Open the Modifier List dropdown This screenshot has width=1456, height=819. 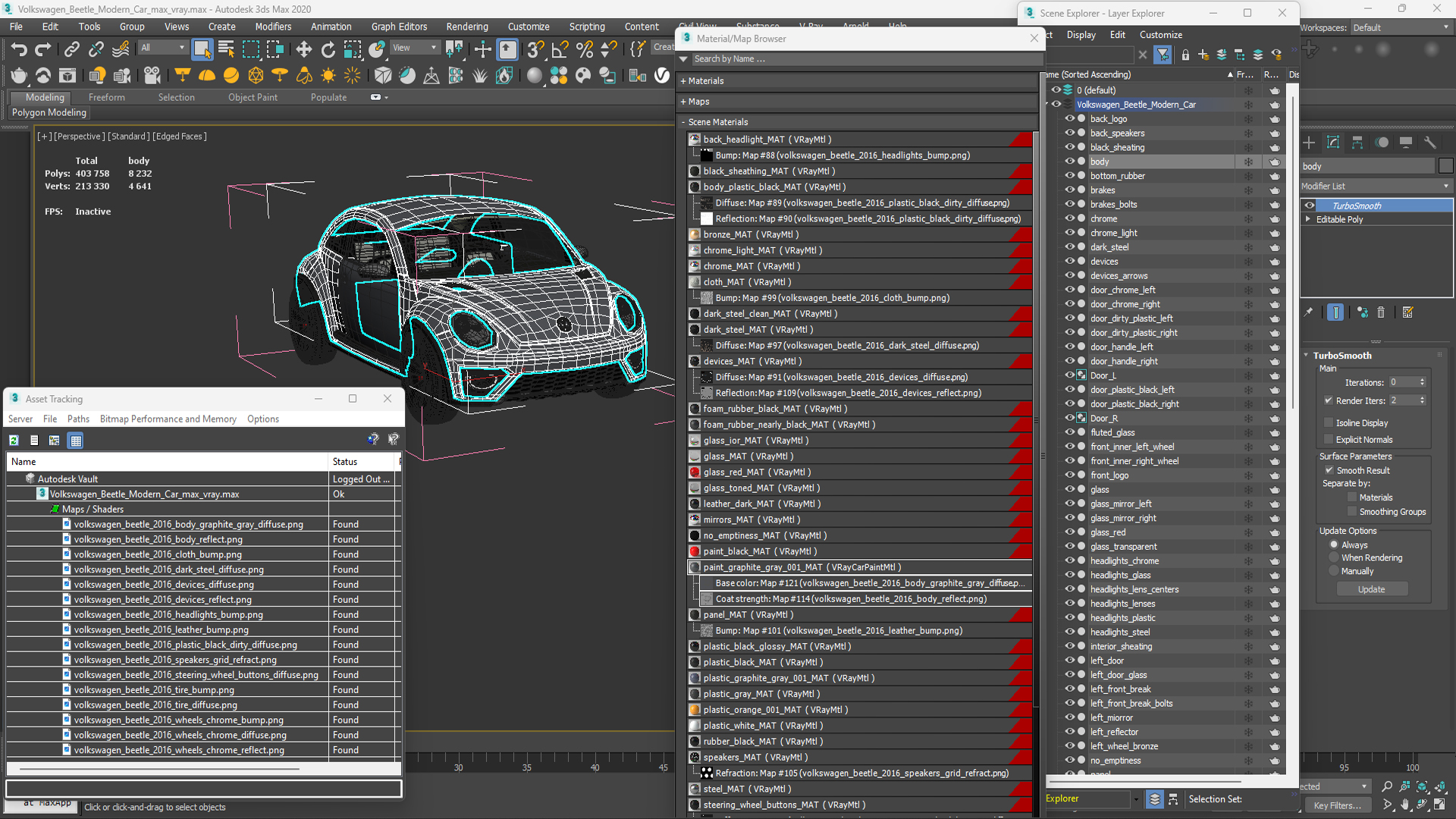coord(1376,186)
